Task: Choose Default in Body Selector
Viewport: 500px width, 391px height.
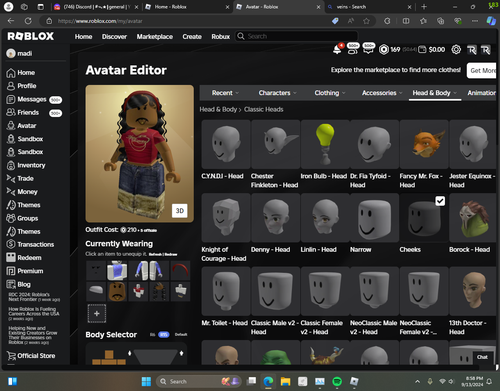Action: (181, 334)
